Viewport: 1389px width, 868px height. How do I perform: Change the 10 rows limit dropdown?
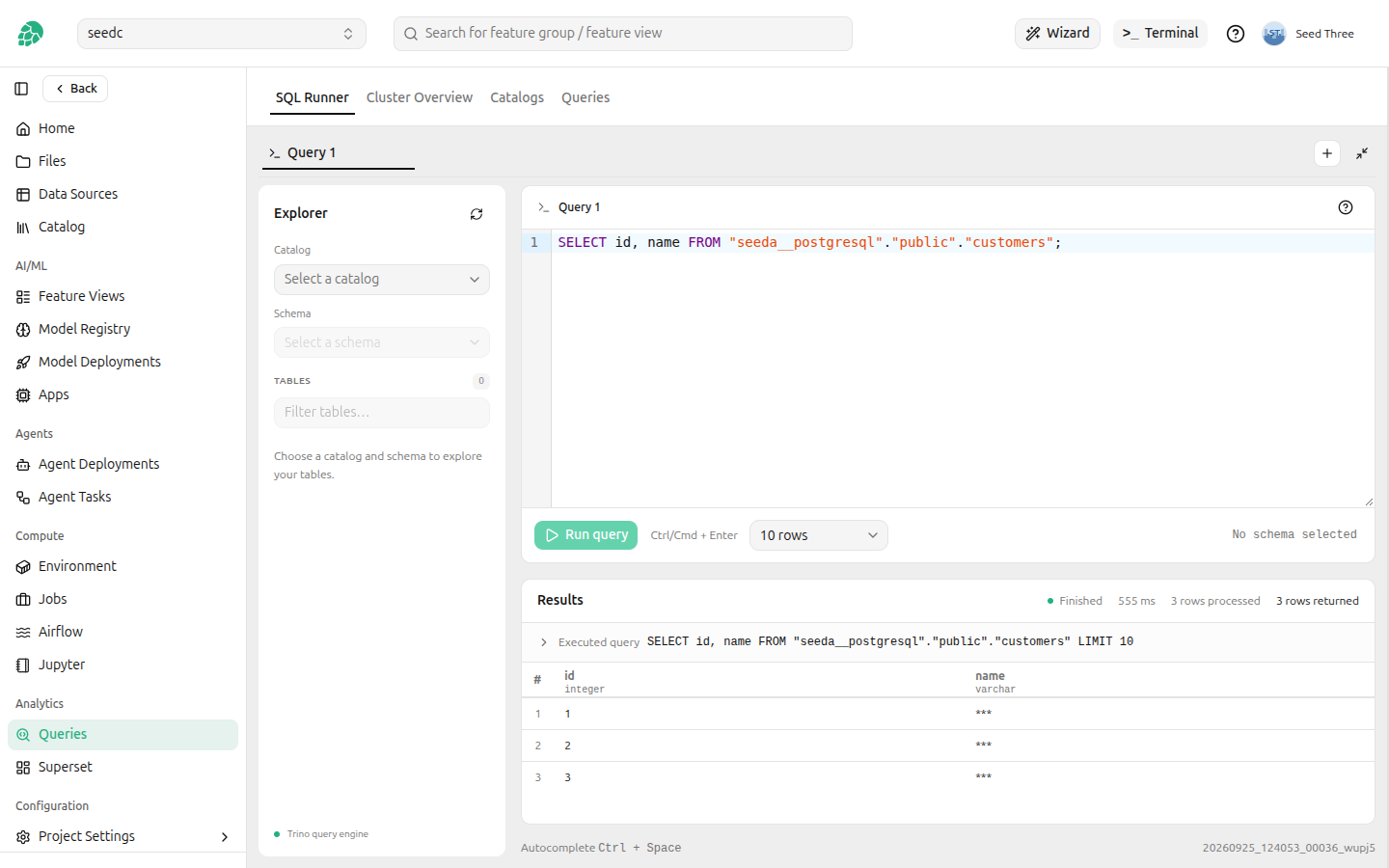pos(819,535)
